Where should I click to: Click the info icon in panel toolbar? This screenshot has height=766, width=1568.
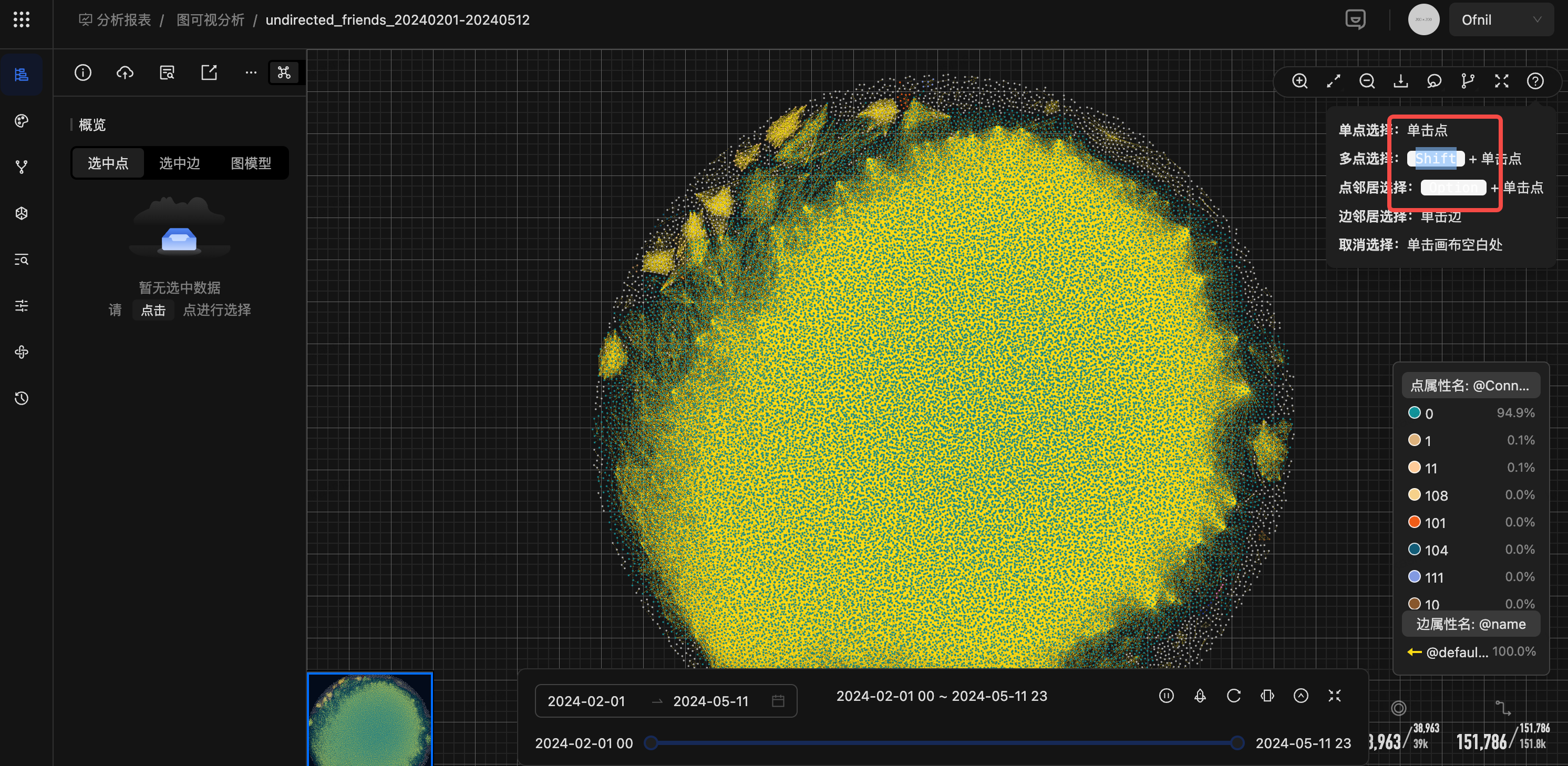point(83,73)
